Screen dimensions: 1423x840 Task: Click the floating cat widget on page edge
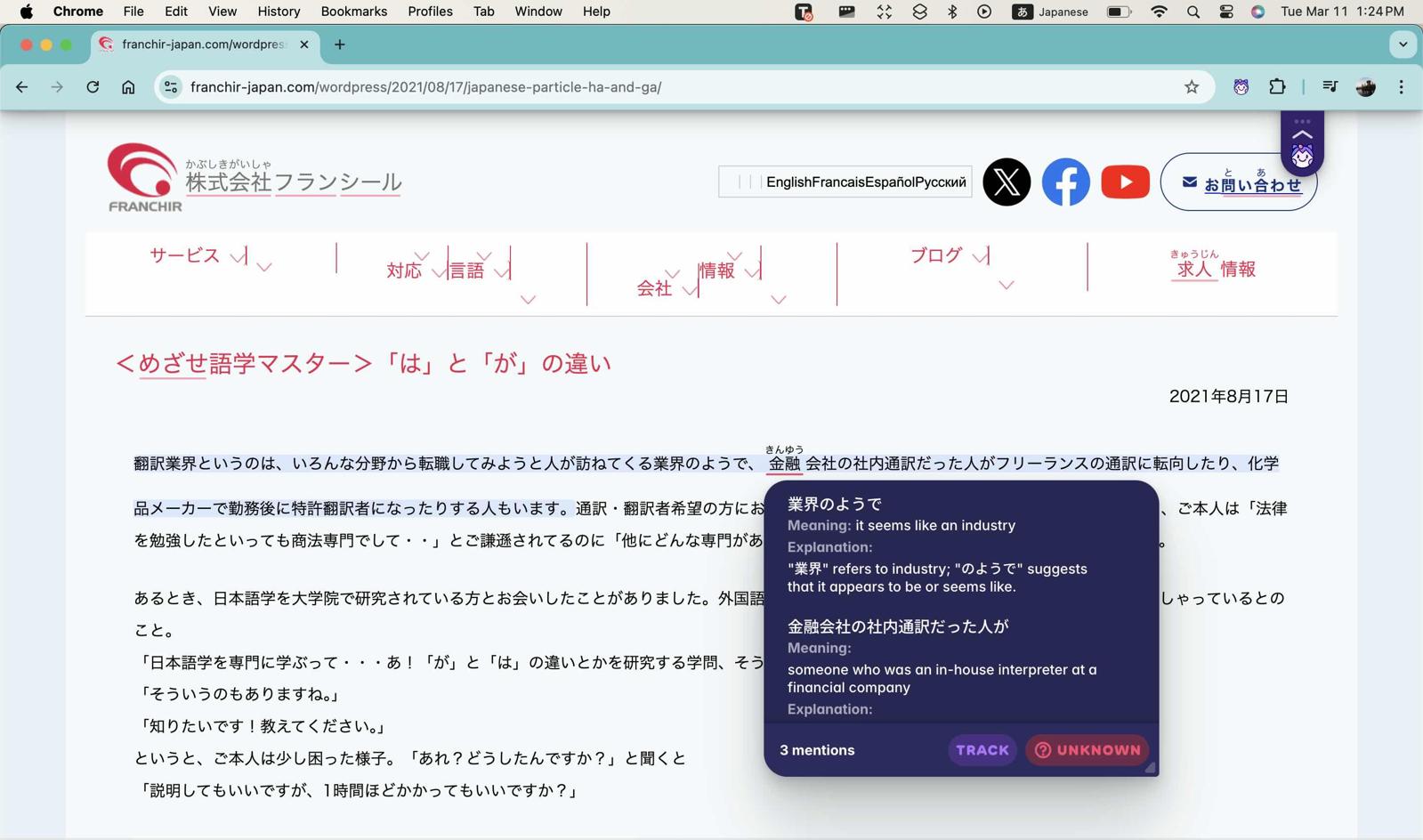coord(1302,157)
